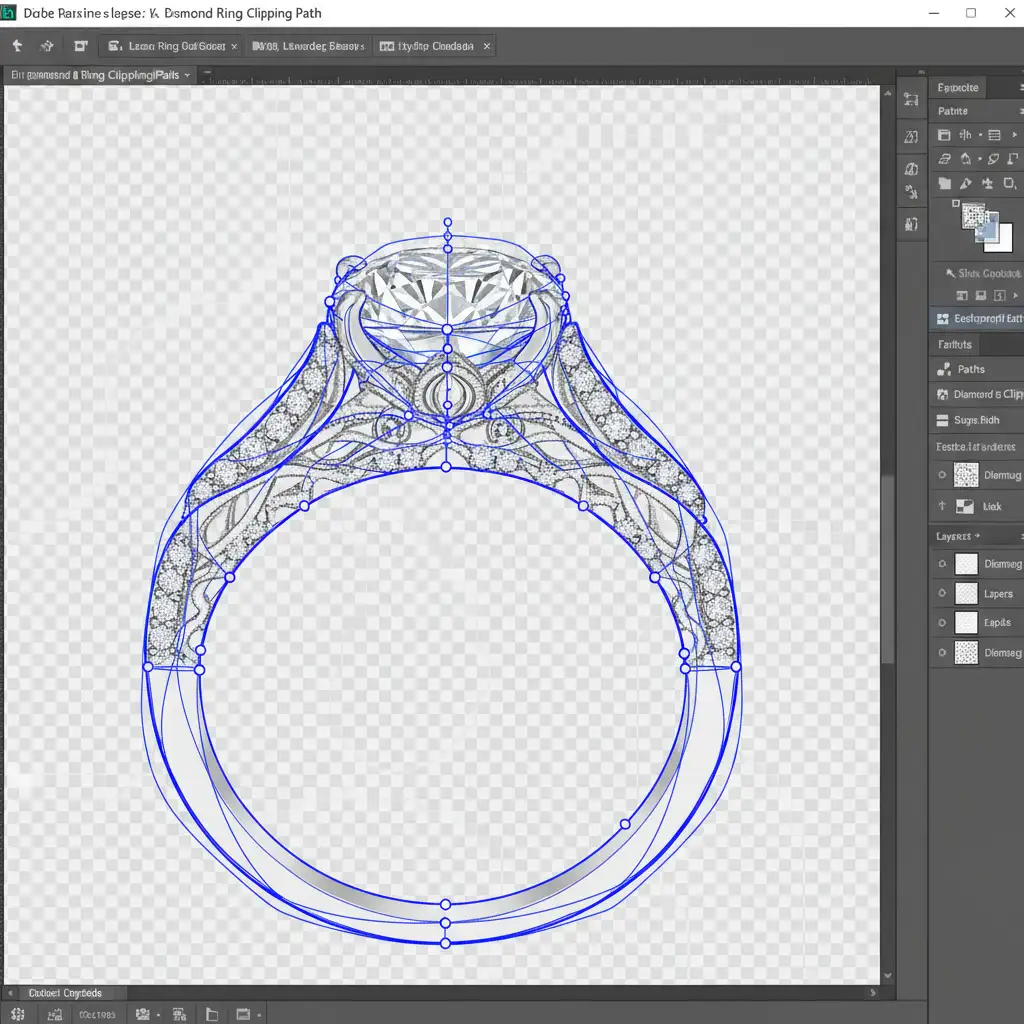Click the top icon in narrow side strip
The height and width of the screenshot is (1024, 1024).
[911, 100]
